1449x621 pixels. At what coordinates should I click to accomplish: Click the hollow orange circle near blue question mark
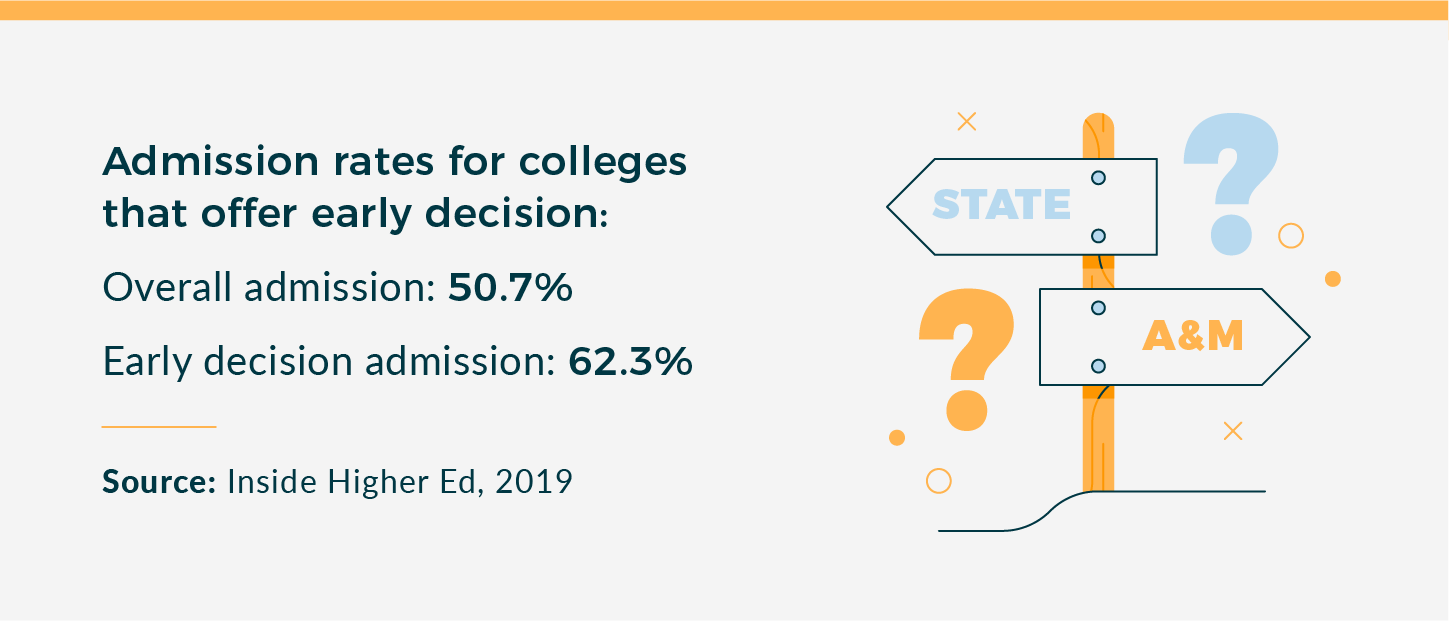[1291, 236]
